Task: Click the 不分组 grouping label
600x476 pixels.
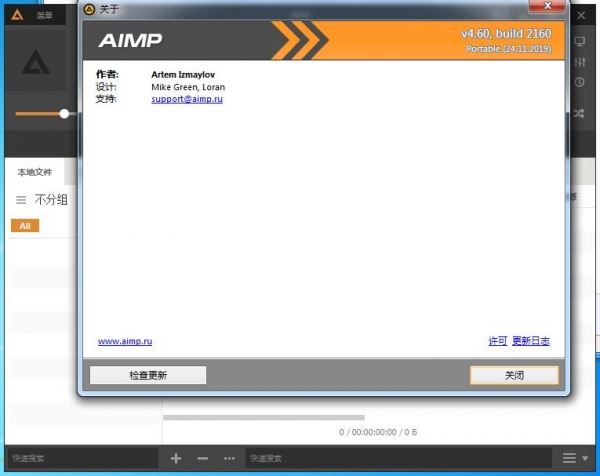Action: [x=51, y=200]
